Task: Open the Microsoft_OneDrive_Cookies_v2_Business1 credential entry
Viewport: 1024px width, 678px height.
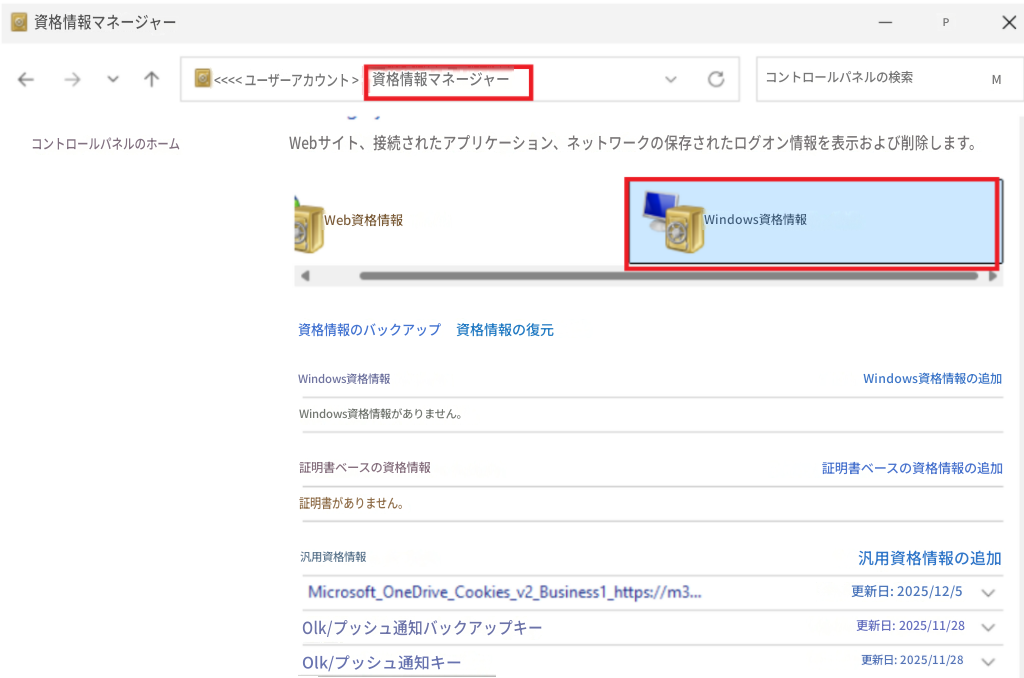Action: click(505, 592)
